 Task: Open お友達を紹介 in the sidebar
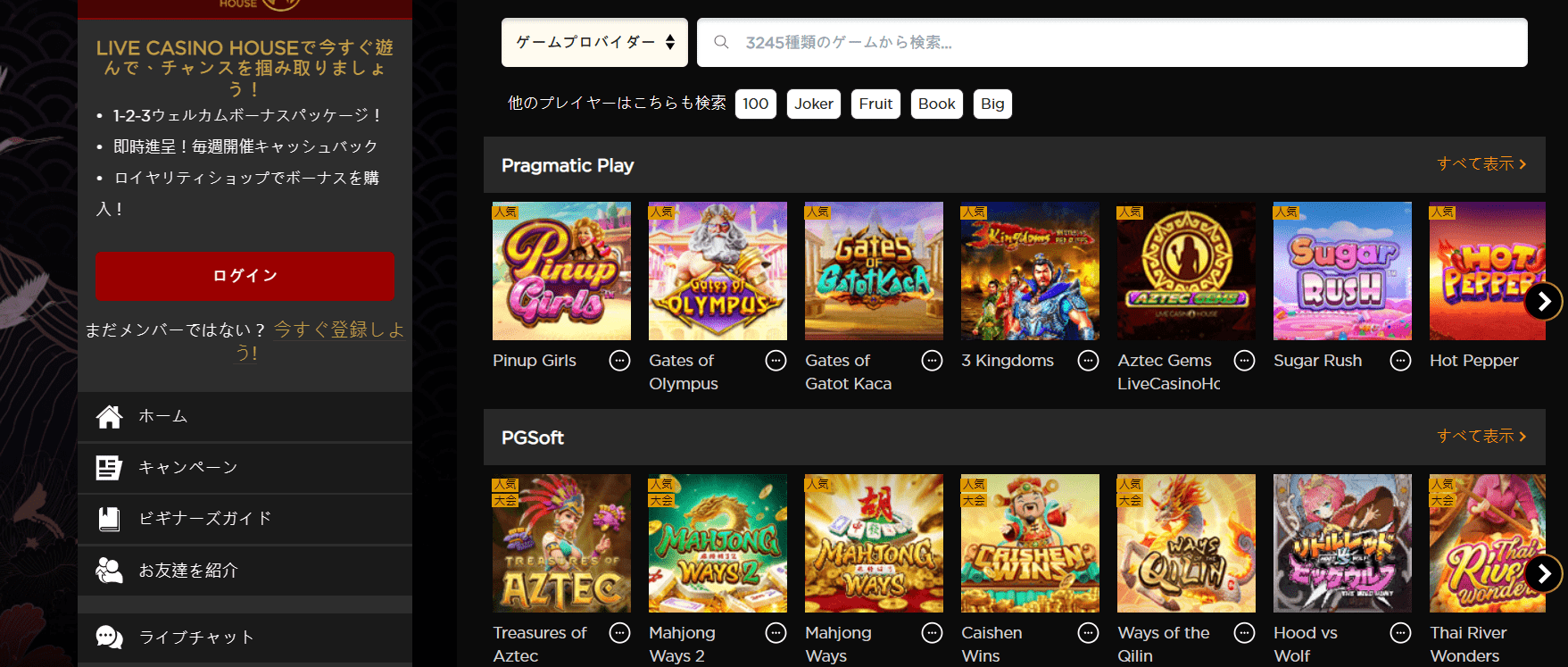tap(245, 571)
